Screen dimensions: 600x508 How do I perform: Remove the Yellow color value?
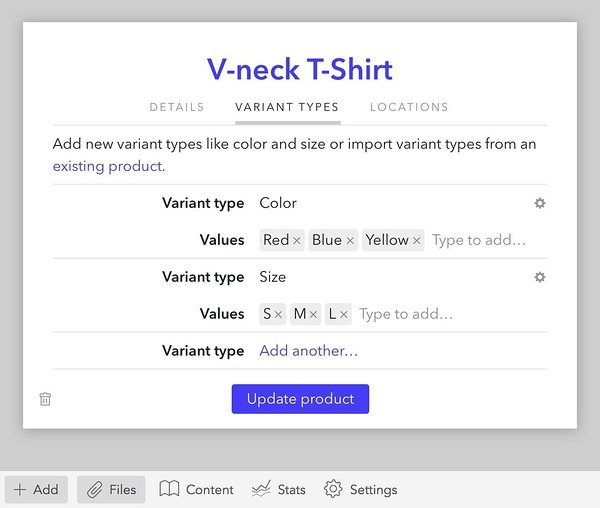coord(417,241)
